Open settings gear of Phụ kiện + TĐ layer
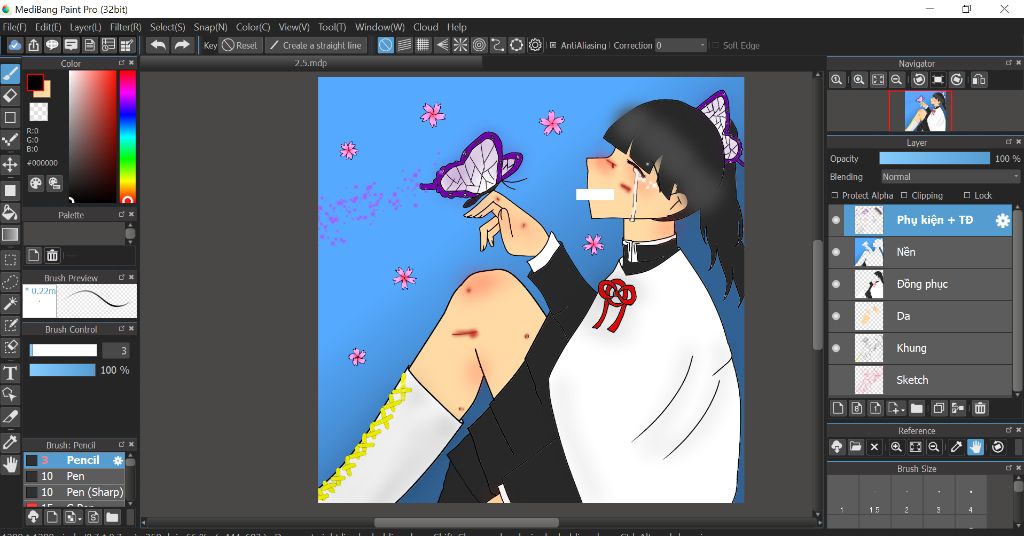The height and width of the screenshot is (536, 1024). coord(1002,221)
